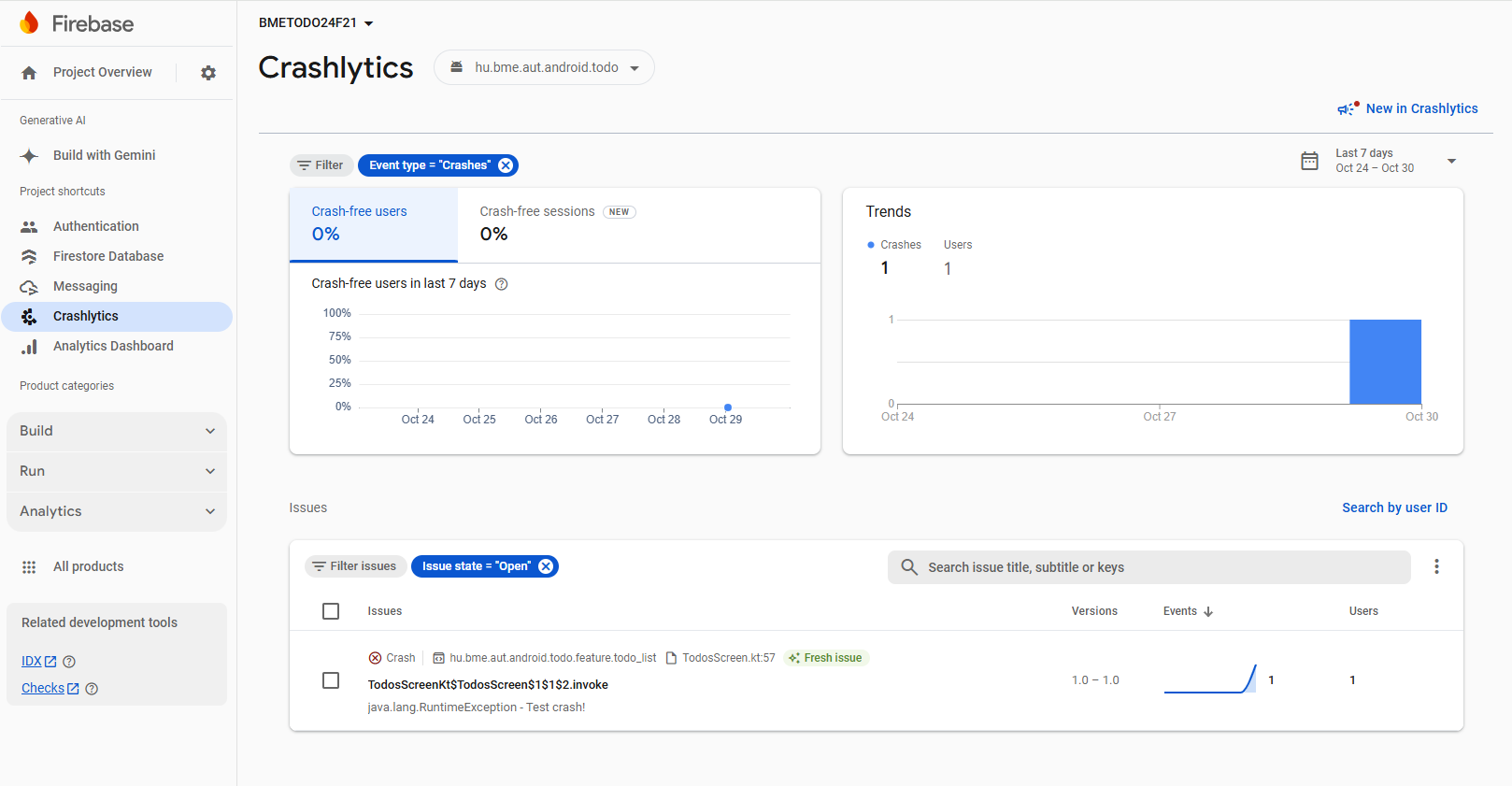
Task: Click Search by user ID link
Action: click(1394, 507)
